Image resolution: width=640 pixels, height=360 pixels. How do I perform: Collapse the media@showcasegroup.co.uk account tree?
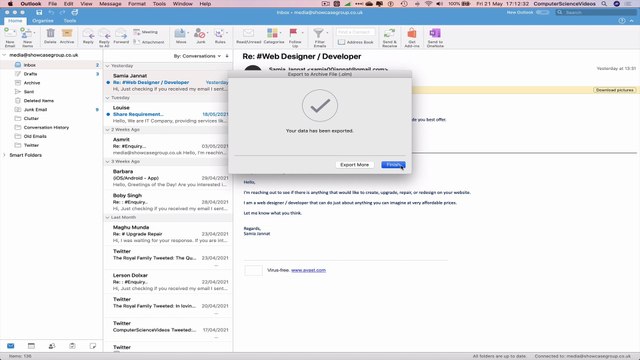pos(4,55)
